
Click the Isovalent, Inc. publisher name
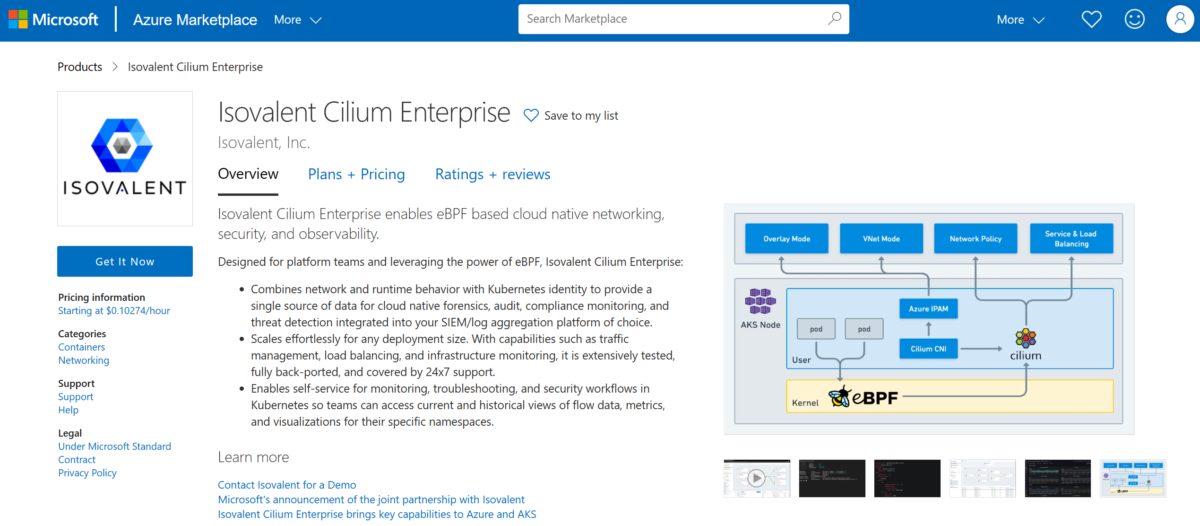pos(264,143)
